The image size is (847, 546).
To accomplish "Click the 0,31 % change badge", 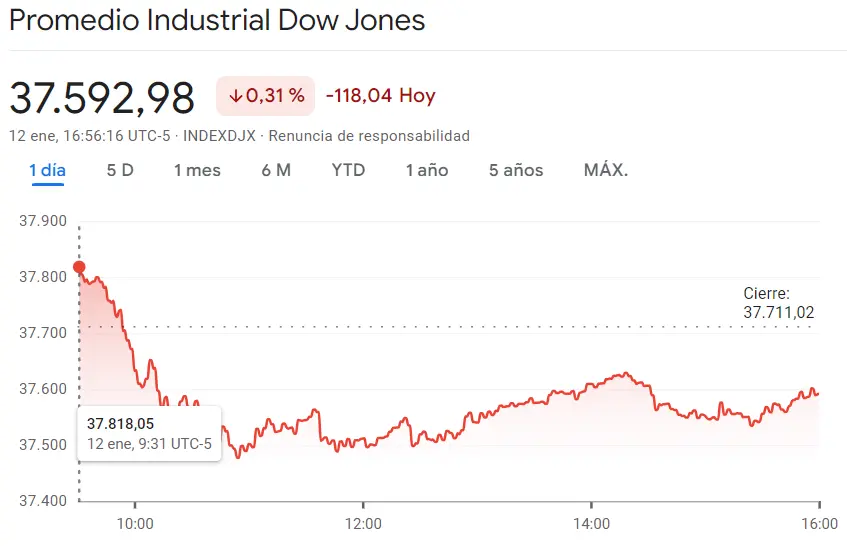I will (266, 97).
